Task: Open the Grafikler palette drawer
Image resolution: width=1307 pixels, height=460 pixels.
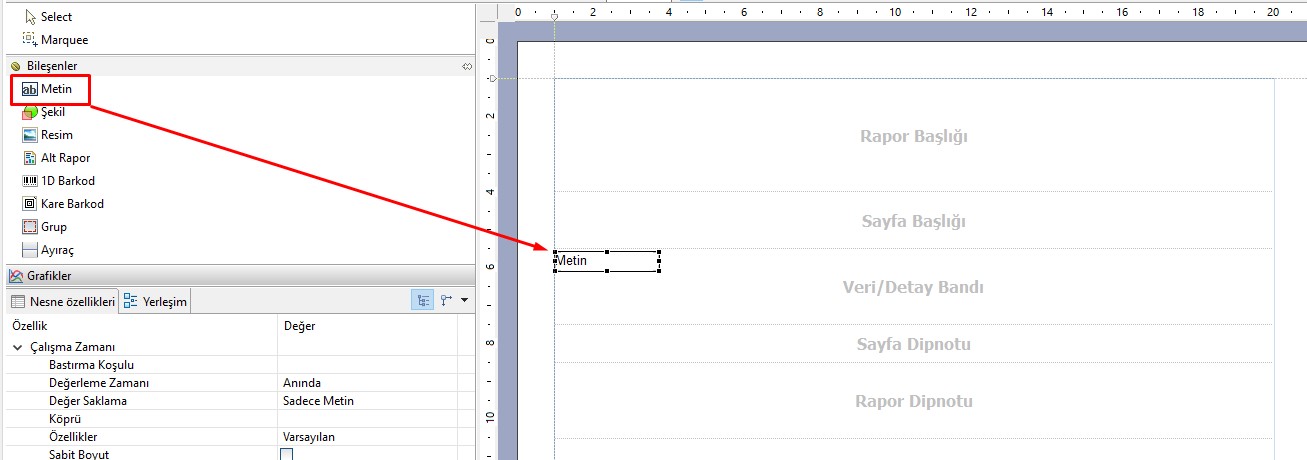Action: (x=238, y=276)
